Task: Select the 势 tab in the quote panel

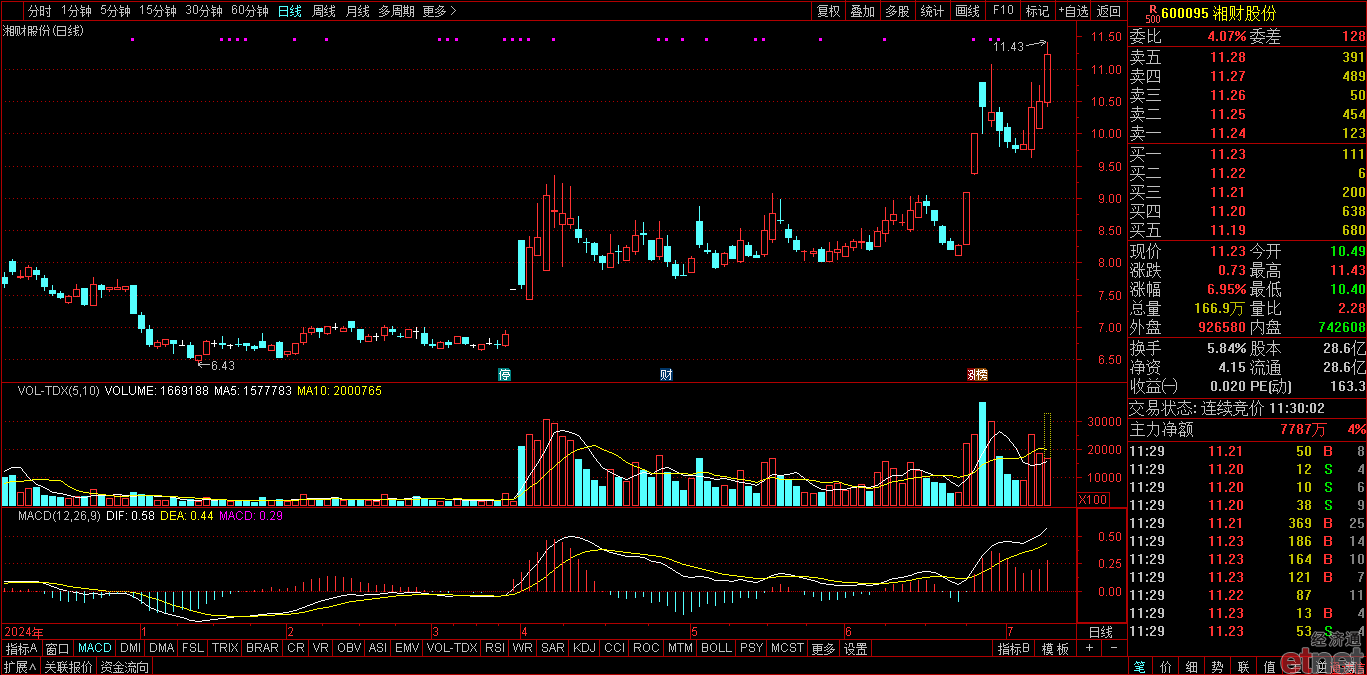Action: tap(1217, 666)
